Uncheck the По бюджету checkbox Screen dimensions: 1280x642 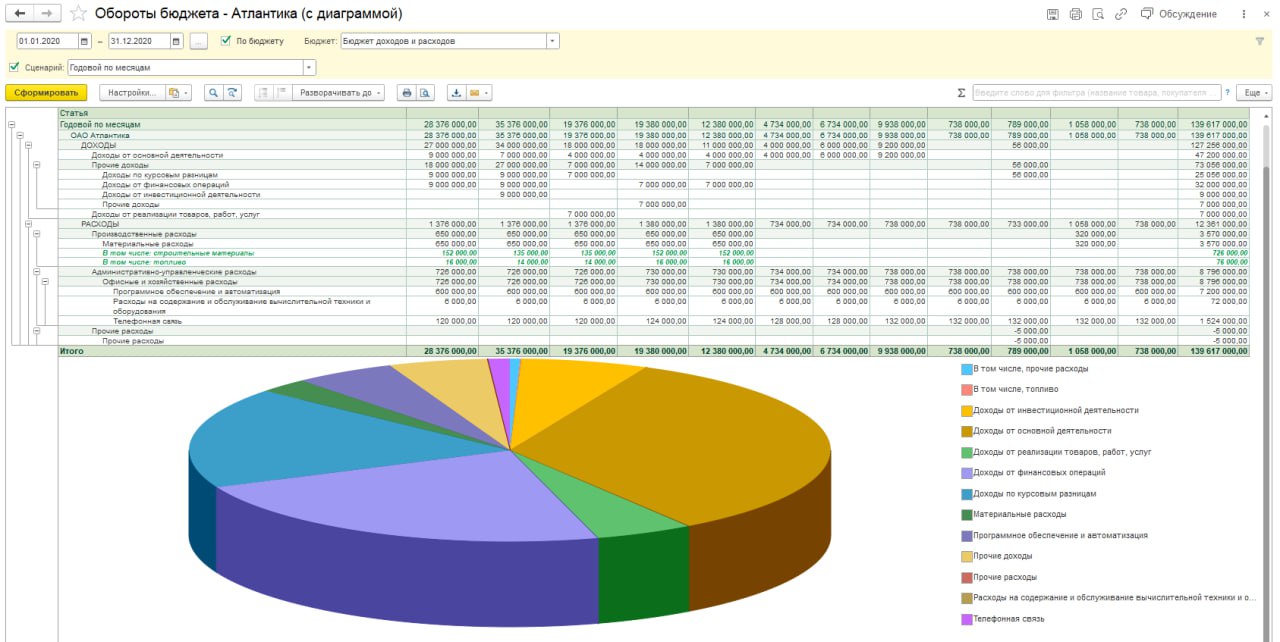226,41
